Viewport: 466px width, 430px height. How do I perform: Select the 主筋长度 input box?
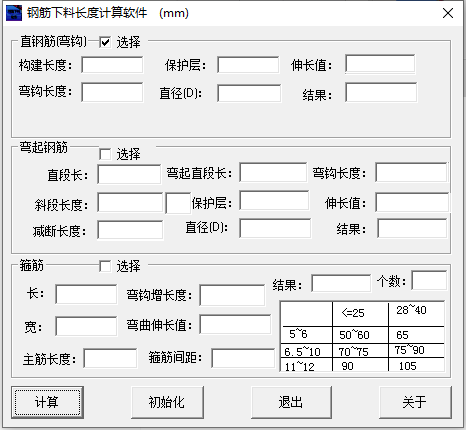click(x=110, y=358)
